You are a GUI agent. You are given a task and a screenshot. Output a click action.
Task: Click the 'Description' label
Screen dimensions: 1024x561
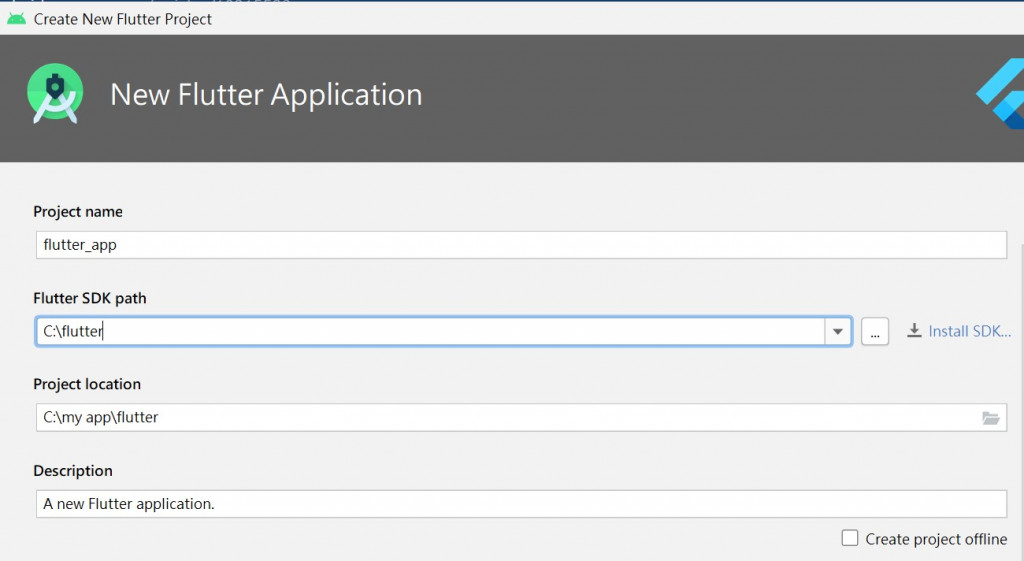(x=73, y=471)
